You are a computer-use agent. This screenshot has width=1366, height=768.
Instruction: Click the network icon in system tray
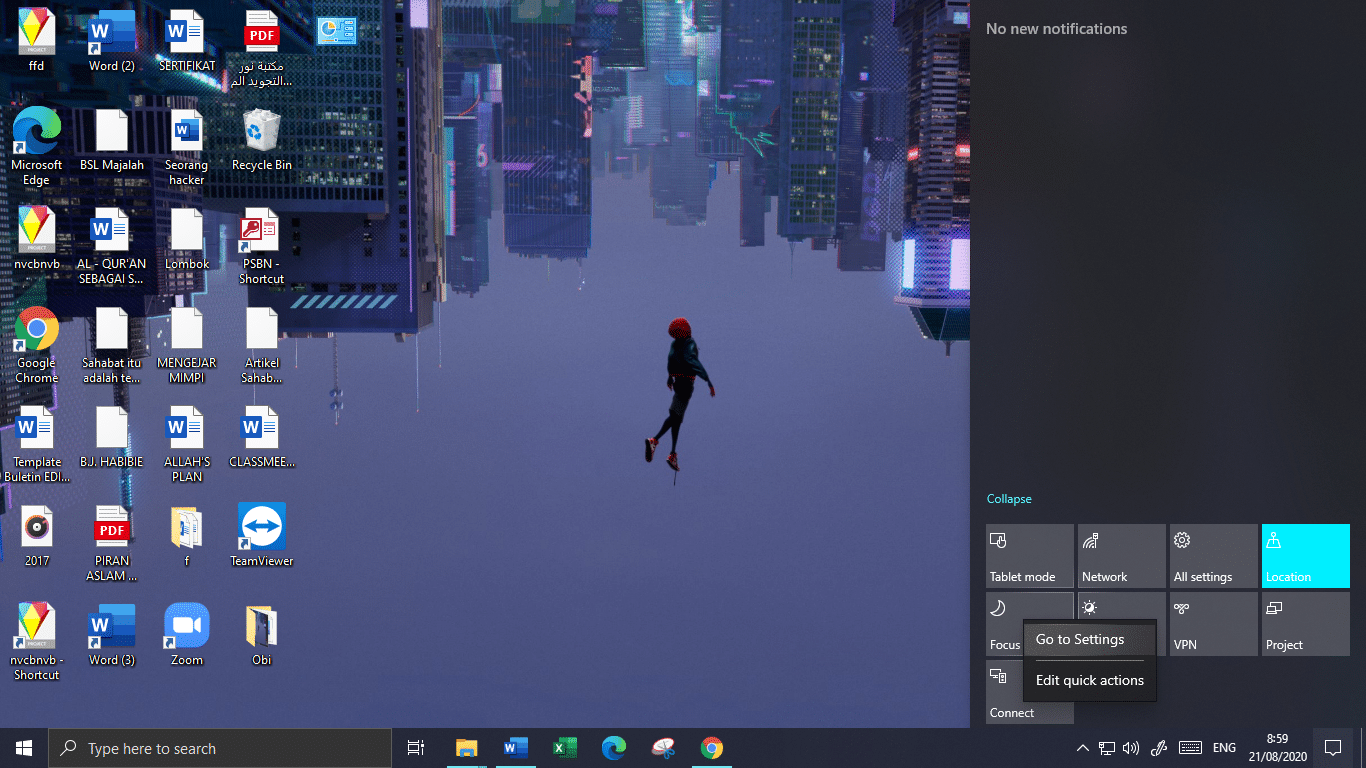1107,748
